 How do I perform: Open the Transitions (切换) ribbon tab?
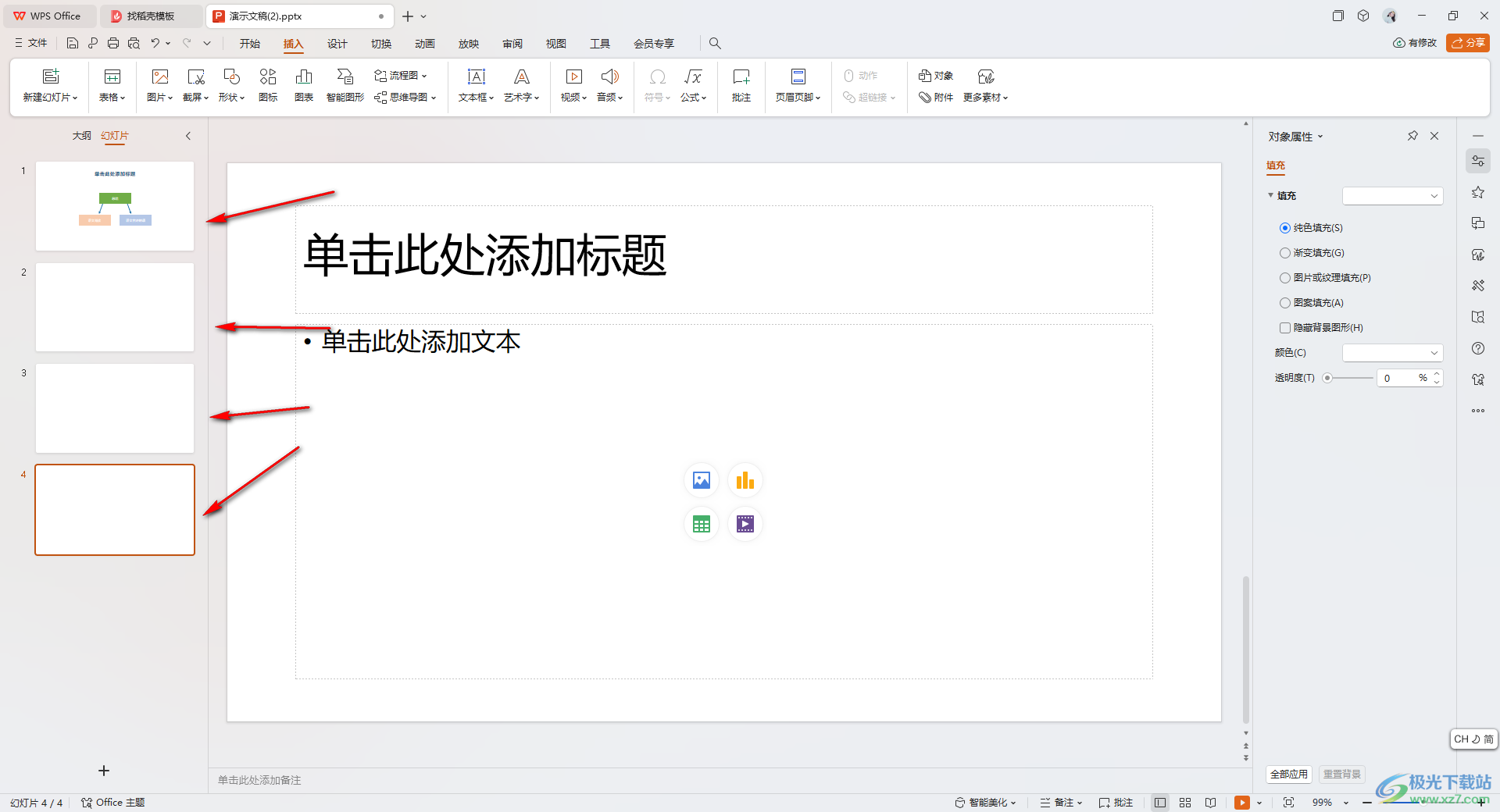381,44
